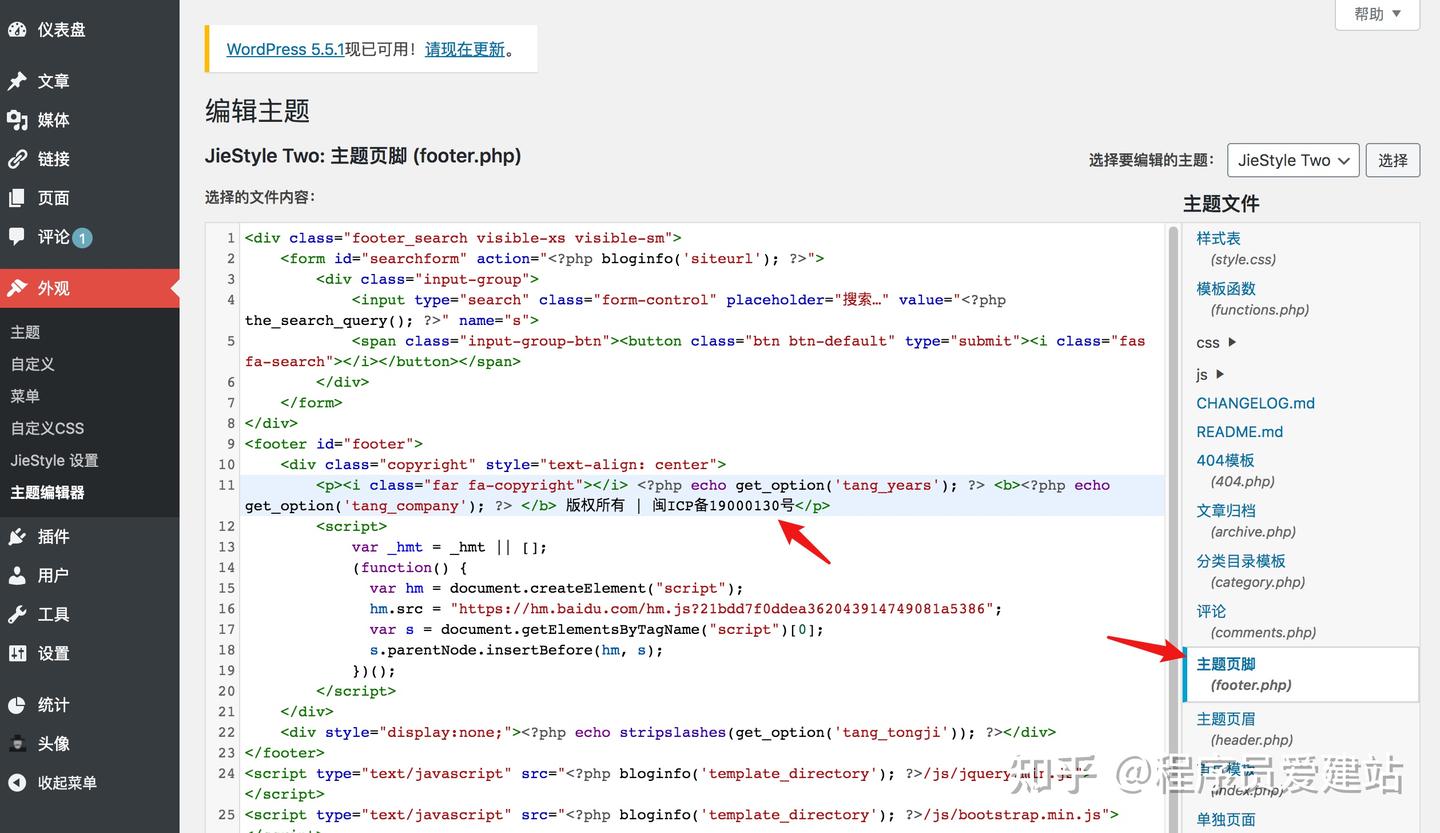This screenshot has width=1440, height=833.
Task: Click the 收起菜单 collapse arrow icon
Action: (x=17, y=783)
